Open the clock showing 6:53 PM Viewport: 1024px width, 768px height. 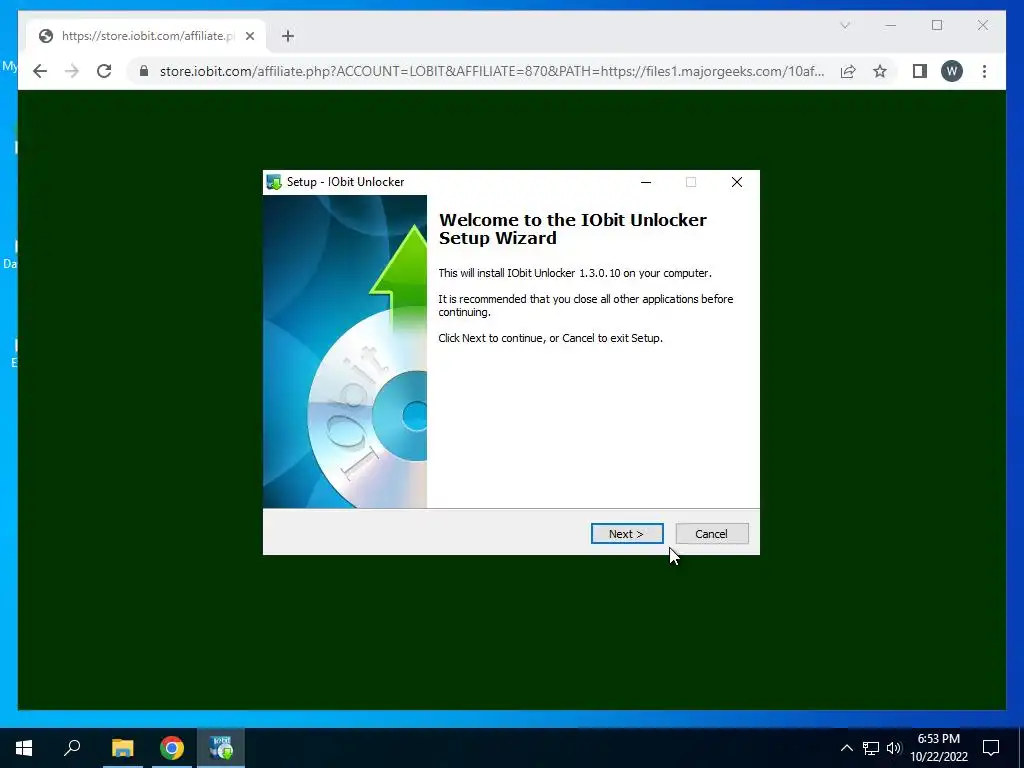939,748
